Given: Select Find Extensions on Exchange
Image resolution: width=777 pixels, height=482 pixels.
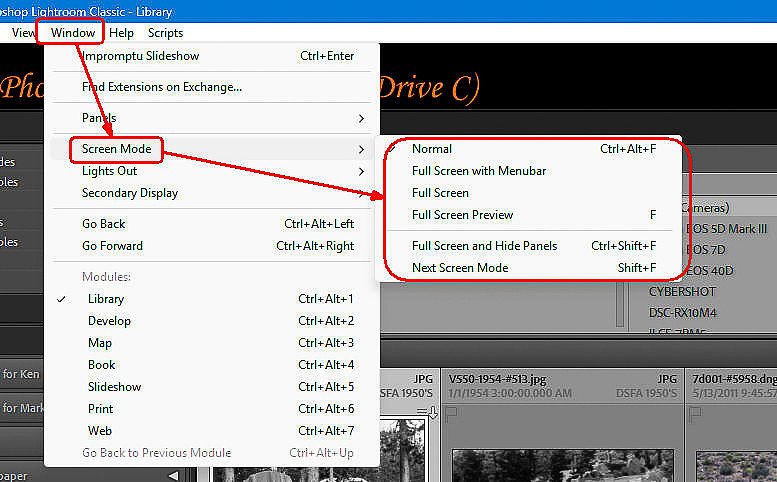Looking at the screenshot, I should (x=212, y=87).
